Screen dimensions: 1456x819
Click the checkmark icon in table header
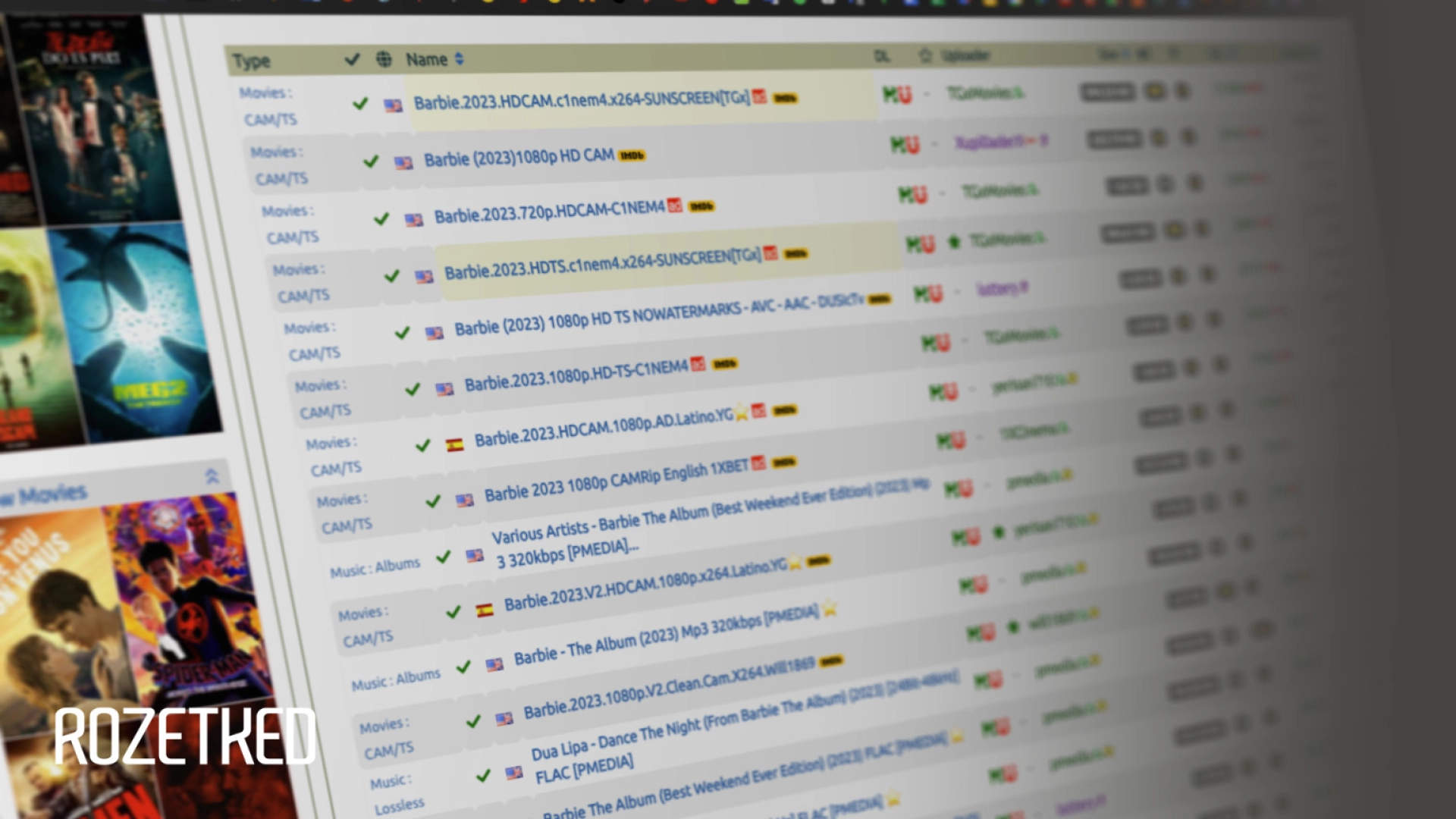pos(352,59)
